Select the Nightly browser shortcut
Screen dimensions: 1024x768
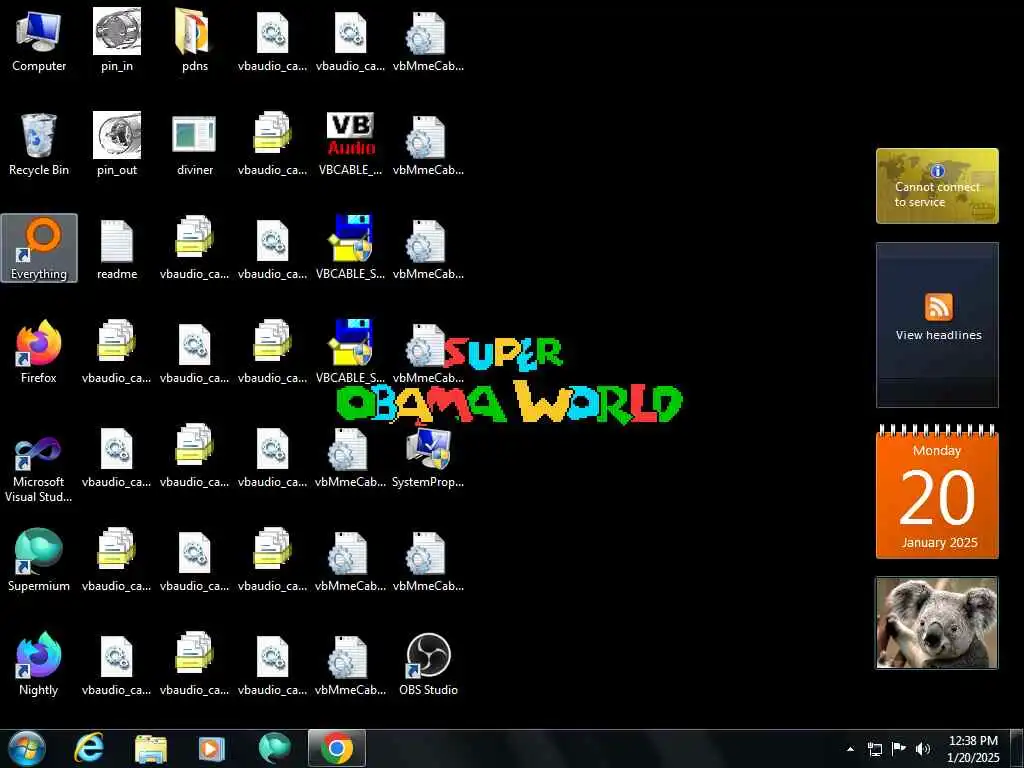[39, 664]
